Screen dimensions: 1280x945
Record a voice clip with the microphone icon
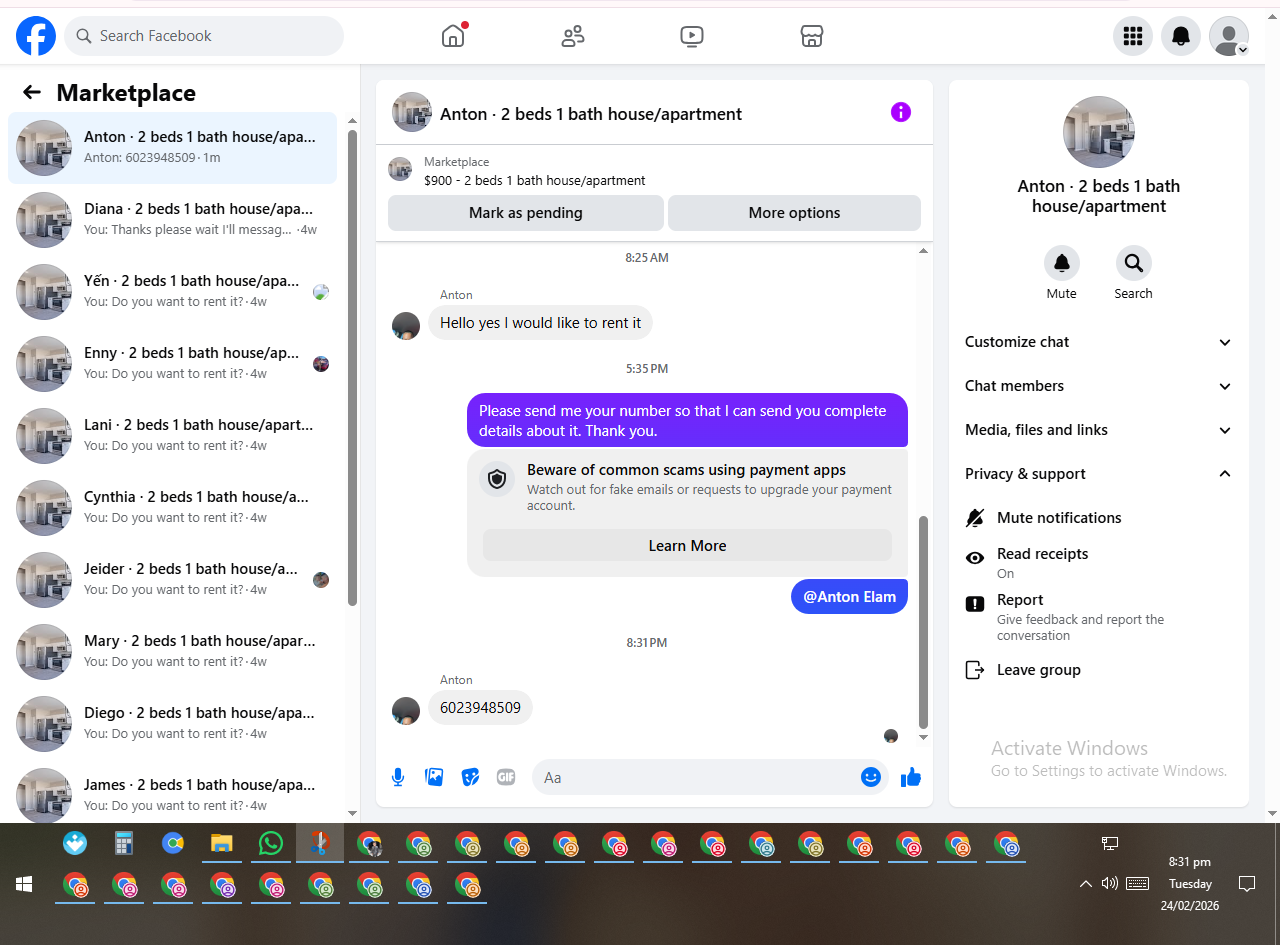(x=398, y=777)
